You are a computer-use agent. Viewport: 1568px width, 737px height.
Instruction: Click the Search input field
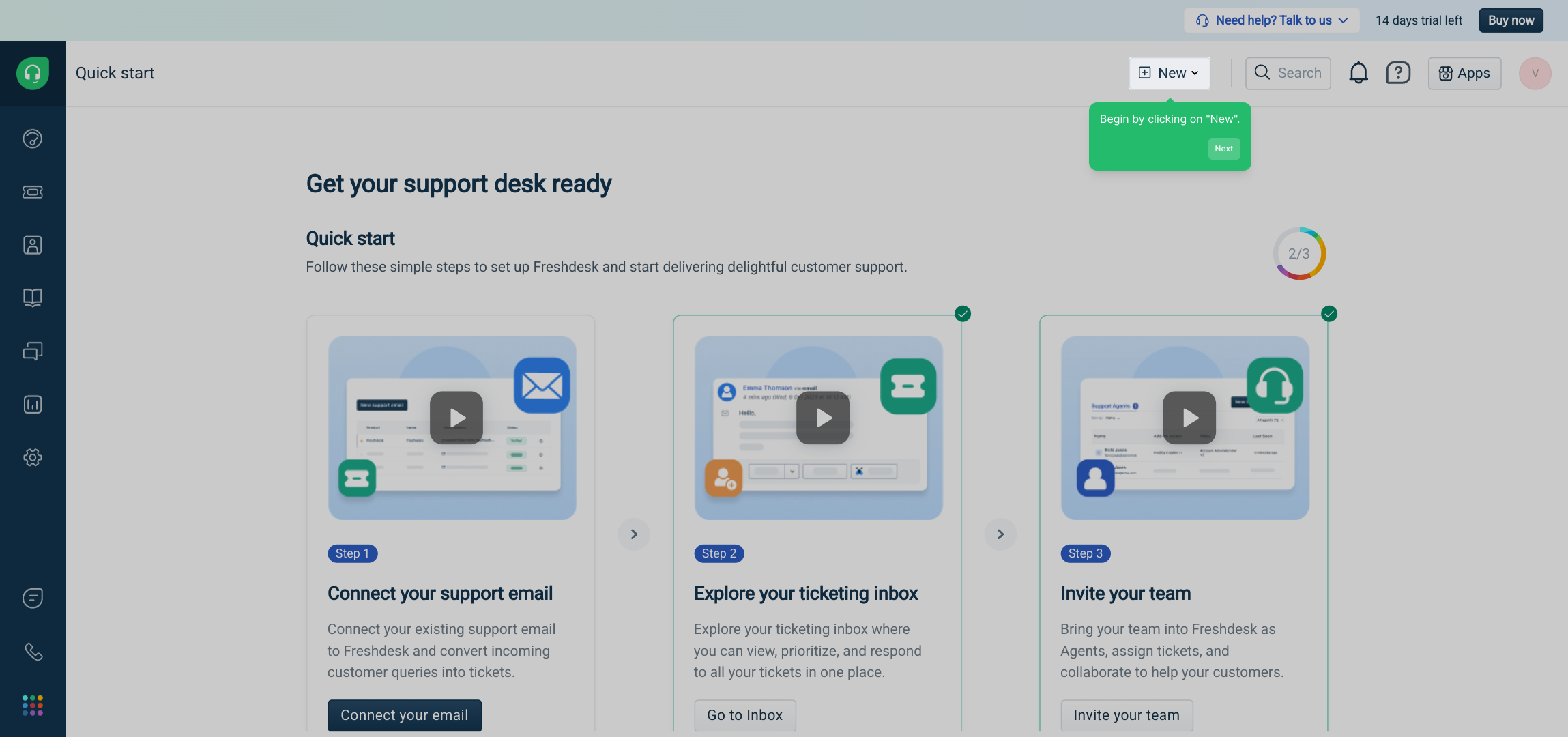coord(1288,73)
